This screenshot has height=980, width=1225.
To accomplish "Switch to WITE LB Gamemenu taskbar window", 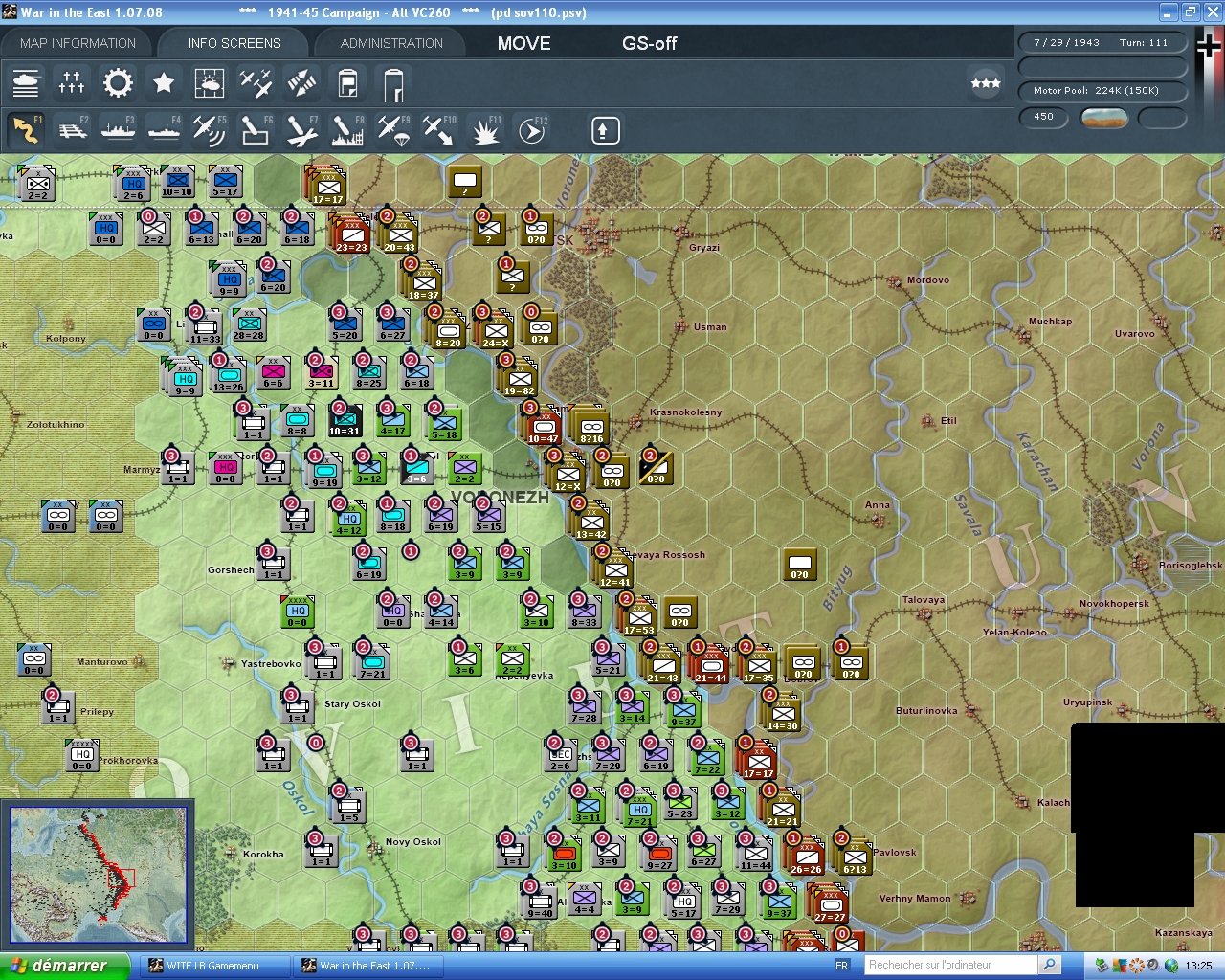I will click(x=216, y=966).
